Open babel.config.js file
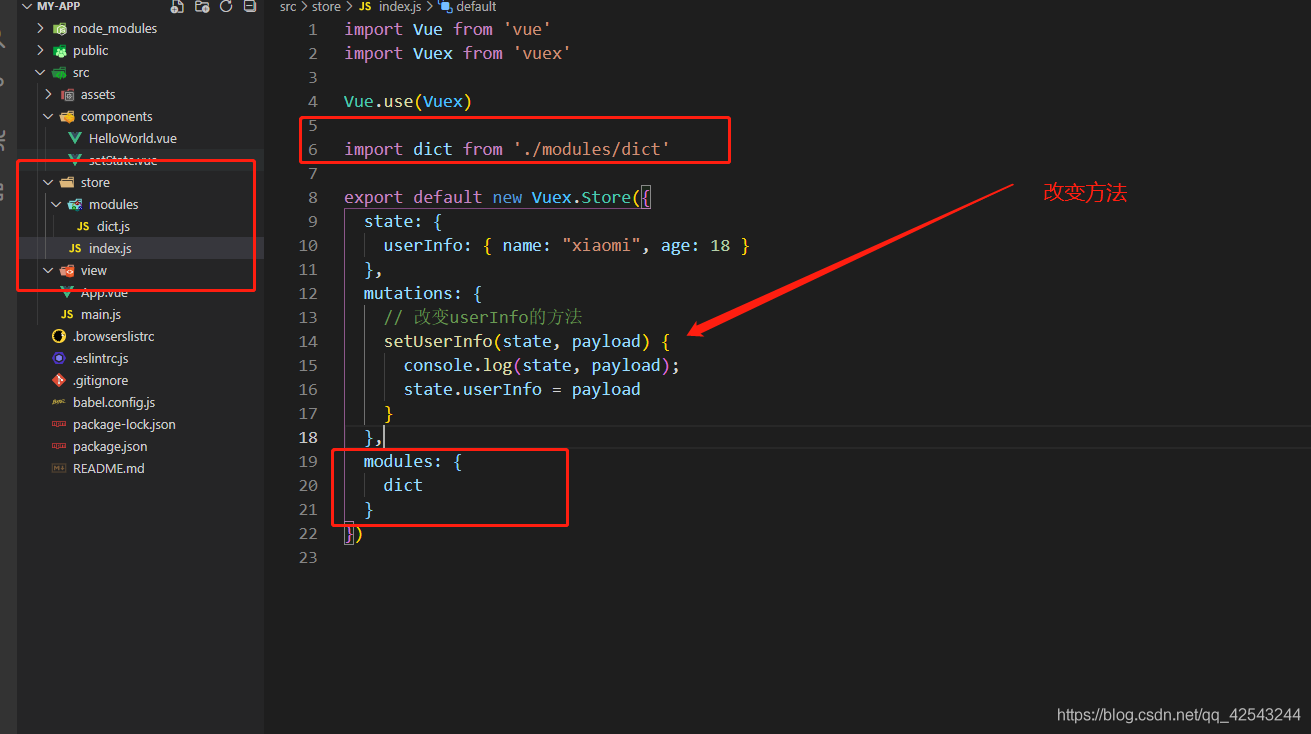 click(113, 402)
